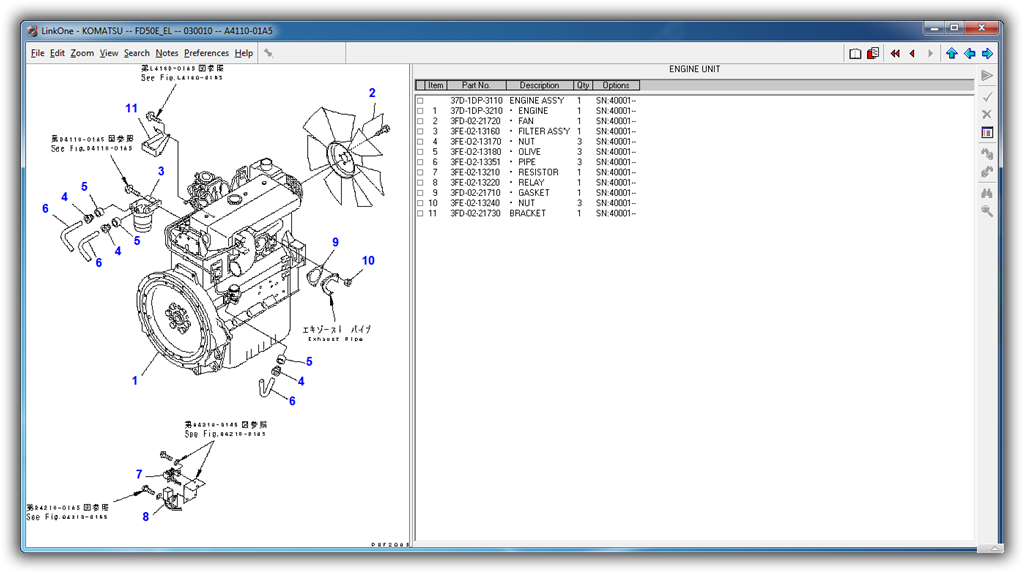Click the Exhaust Pipe label in diagram
Image resolution: width=1024 pixels, height=573 pixels.
(x=336, y=339)
